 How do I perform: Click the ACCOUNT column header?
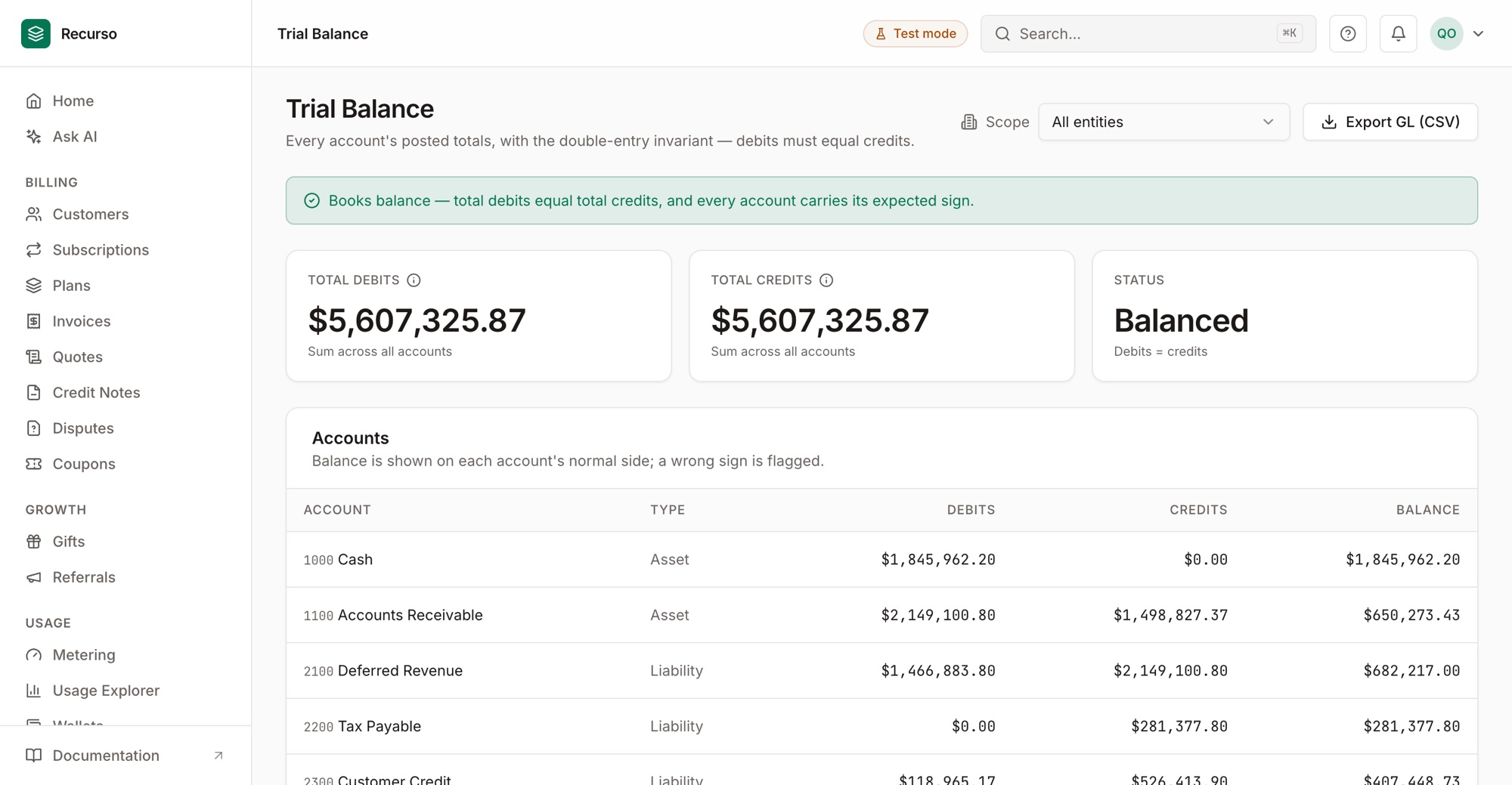[x=337, y=510]
